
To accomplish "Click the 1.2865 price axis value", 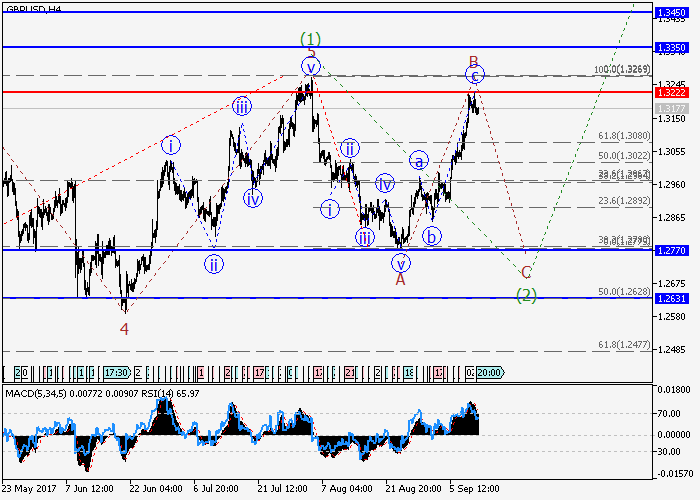I will coord(671,217).
